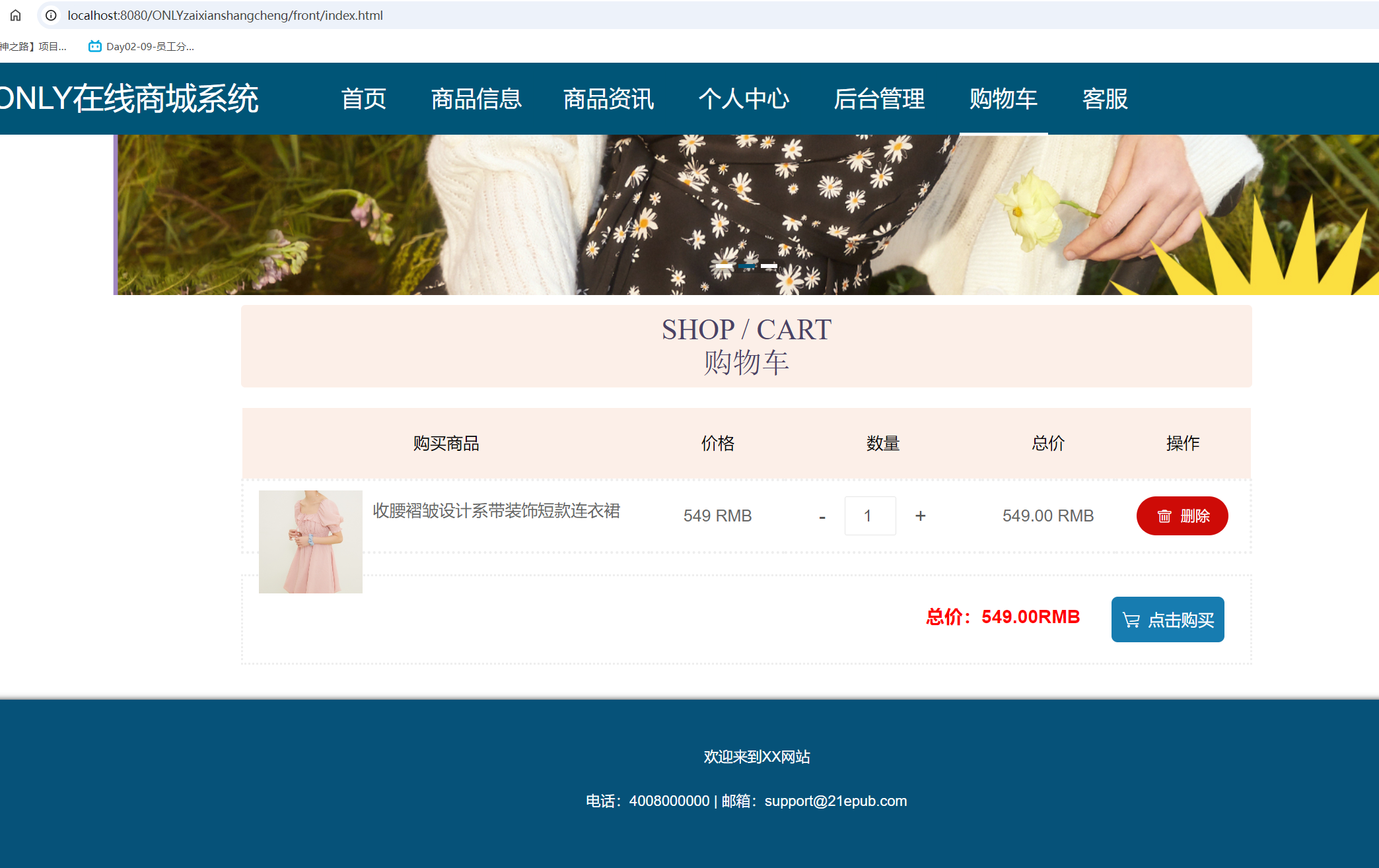Open the 客服 support link
This screenshot has width=1379, height=868.
tap(1105, 99)
